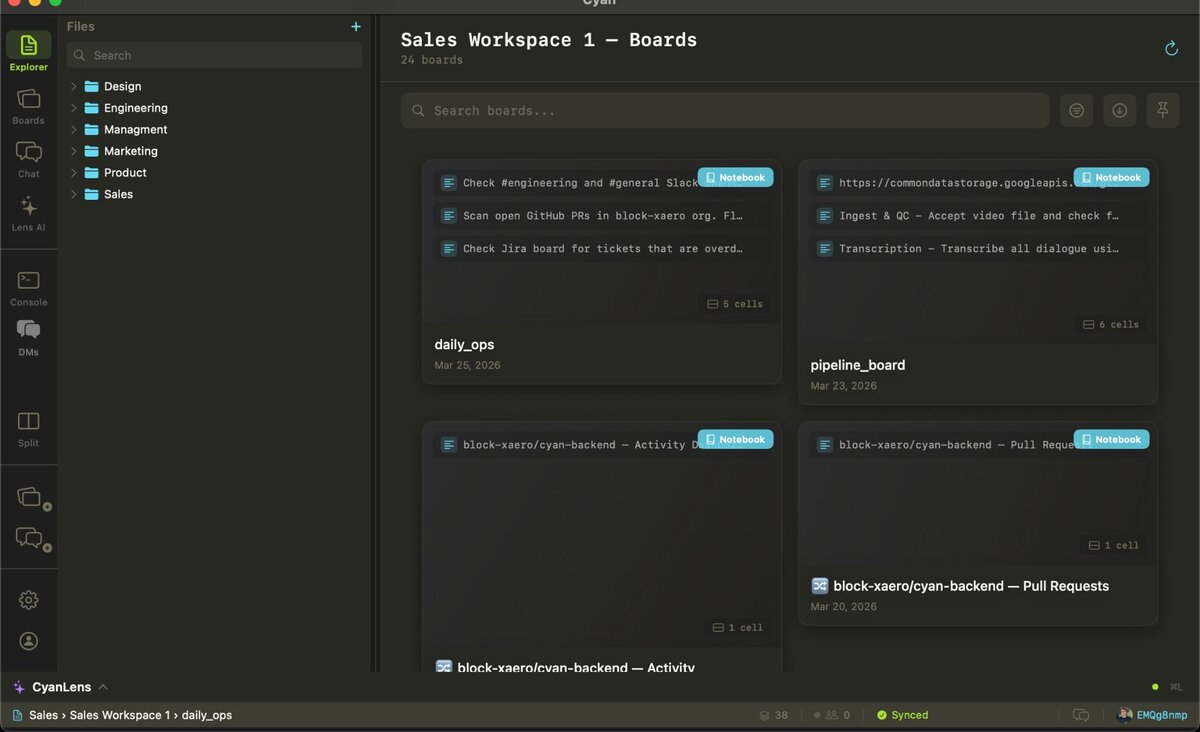Image resolution: width=1200 pixels, height=732 pixels.
Task: Select the Split view icon
Action: point(28,423)
